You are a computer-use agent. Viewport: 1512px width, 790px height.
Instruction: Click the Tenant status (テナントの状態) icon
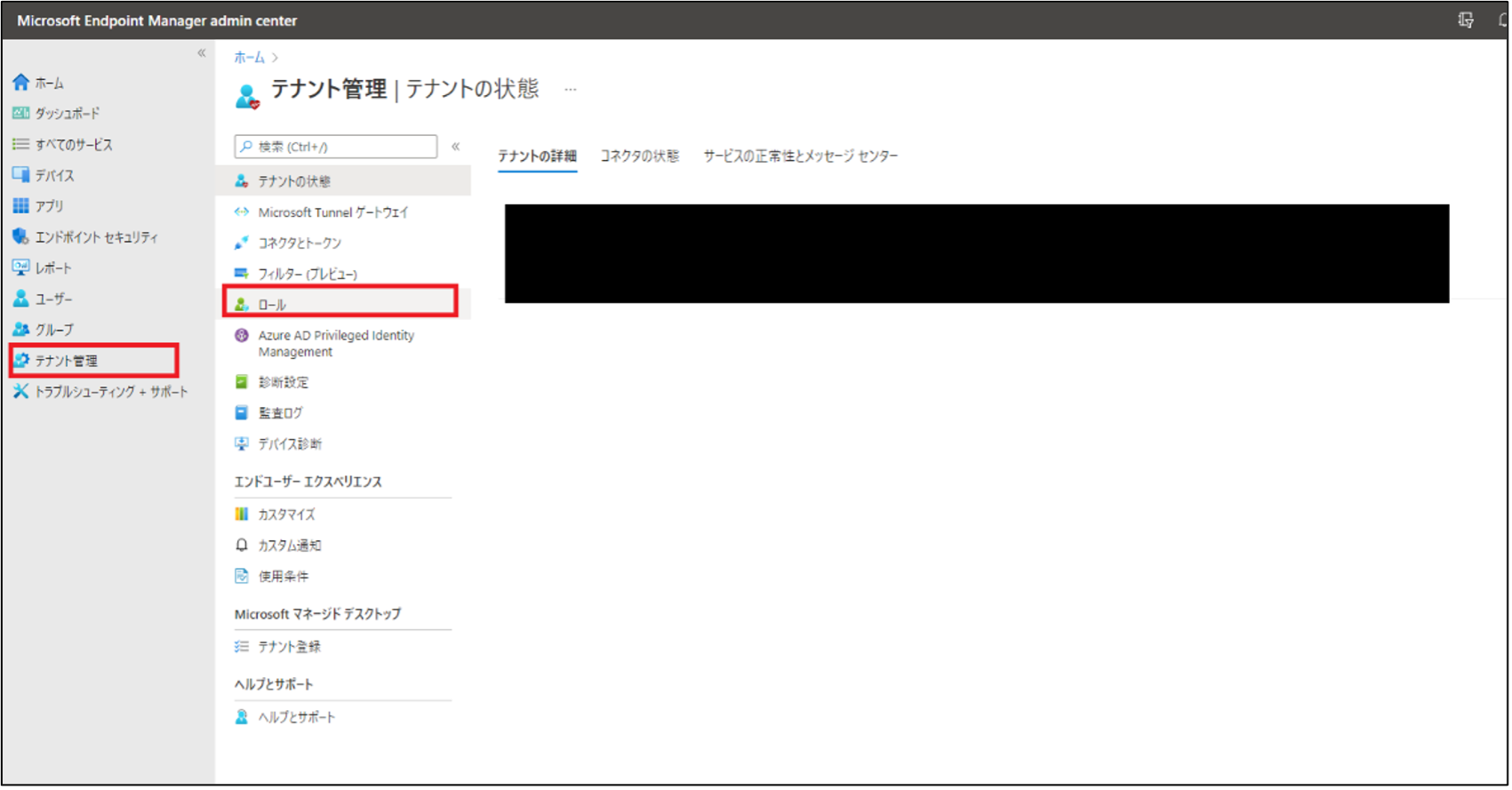tap(242, 181)
